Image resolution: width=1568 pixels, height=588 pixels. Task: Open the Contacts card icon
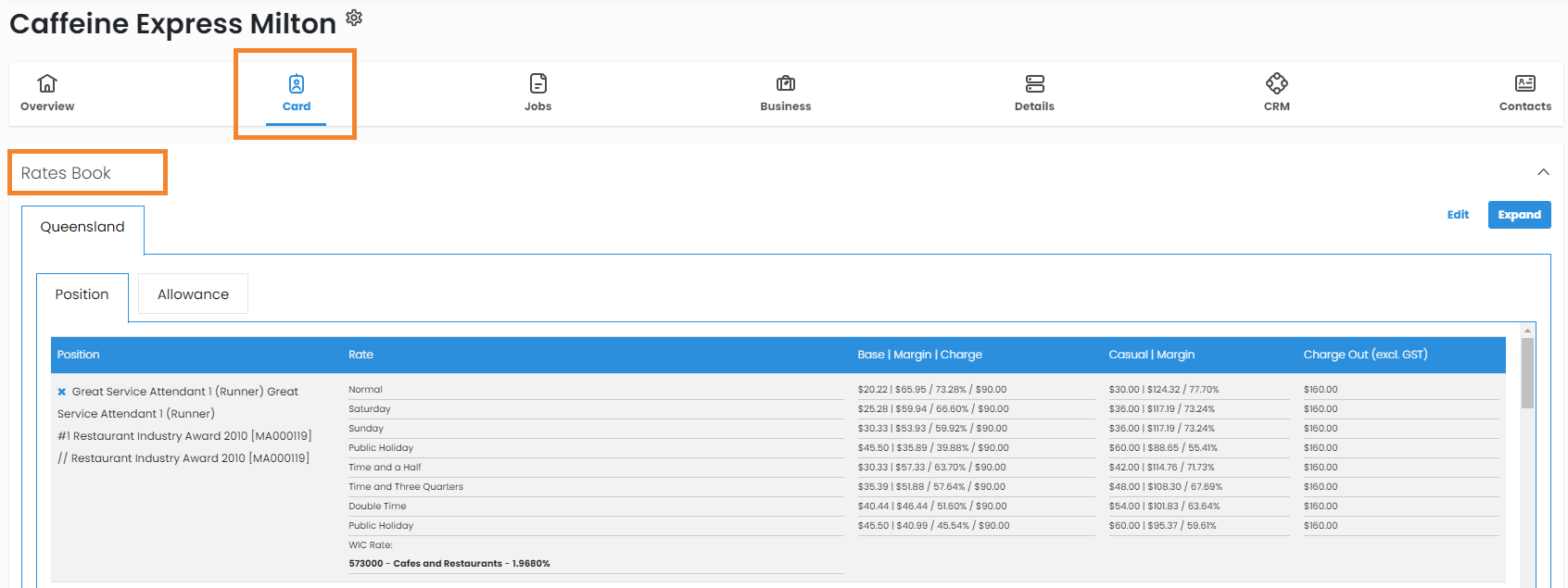click(1524, 83)
